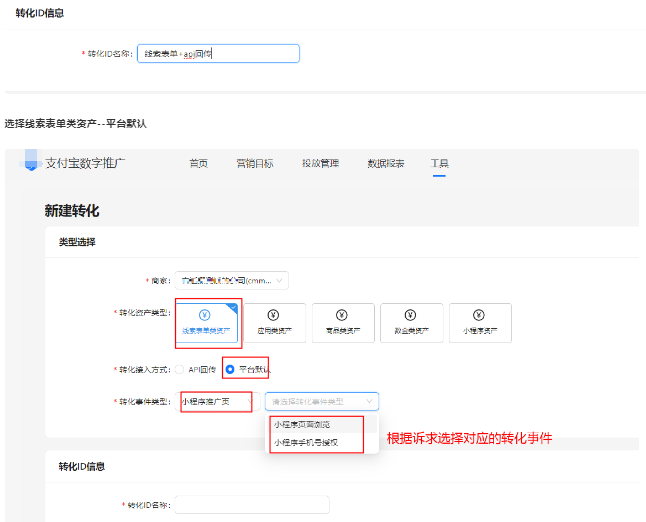Select the 应用类资产 asset card
Screen dimensions: 646x522
274,323
